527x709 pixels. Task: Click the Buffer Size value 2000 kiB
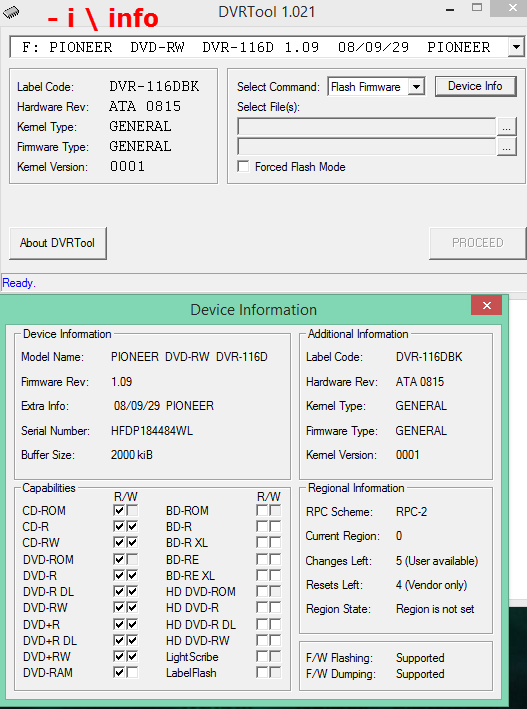(132, 455)
